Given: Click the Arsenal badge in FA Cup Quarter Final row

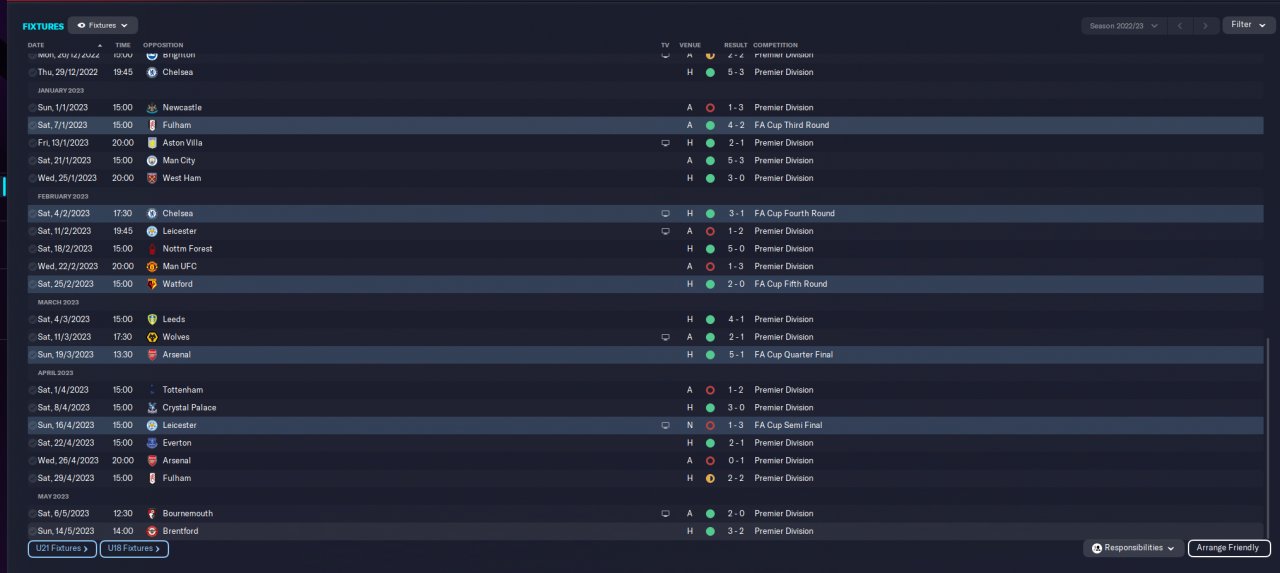Looking at the screenshot, I should tap(151, 354).
